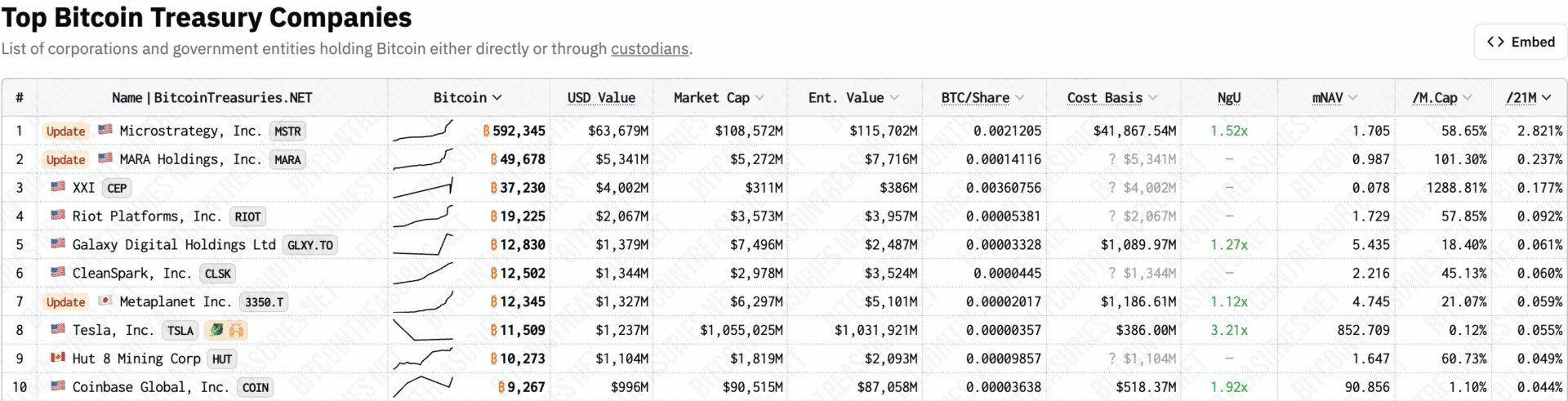Open the Hut 8 Mining Corp link
The image size is (1568, 401).
point(136,359)
